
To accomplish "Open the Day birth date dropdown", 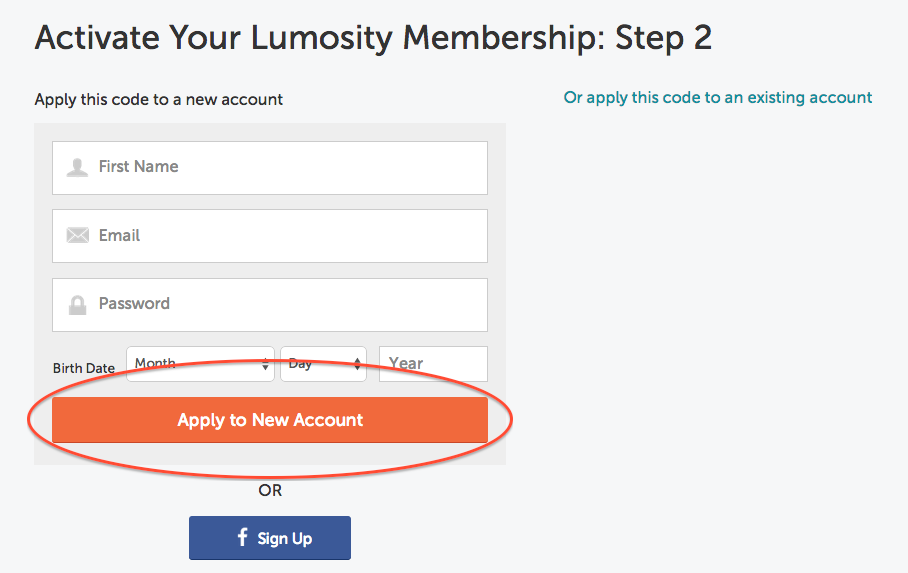I will coord(322,364).
